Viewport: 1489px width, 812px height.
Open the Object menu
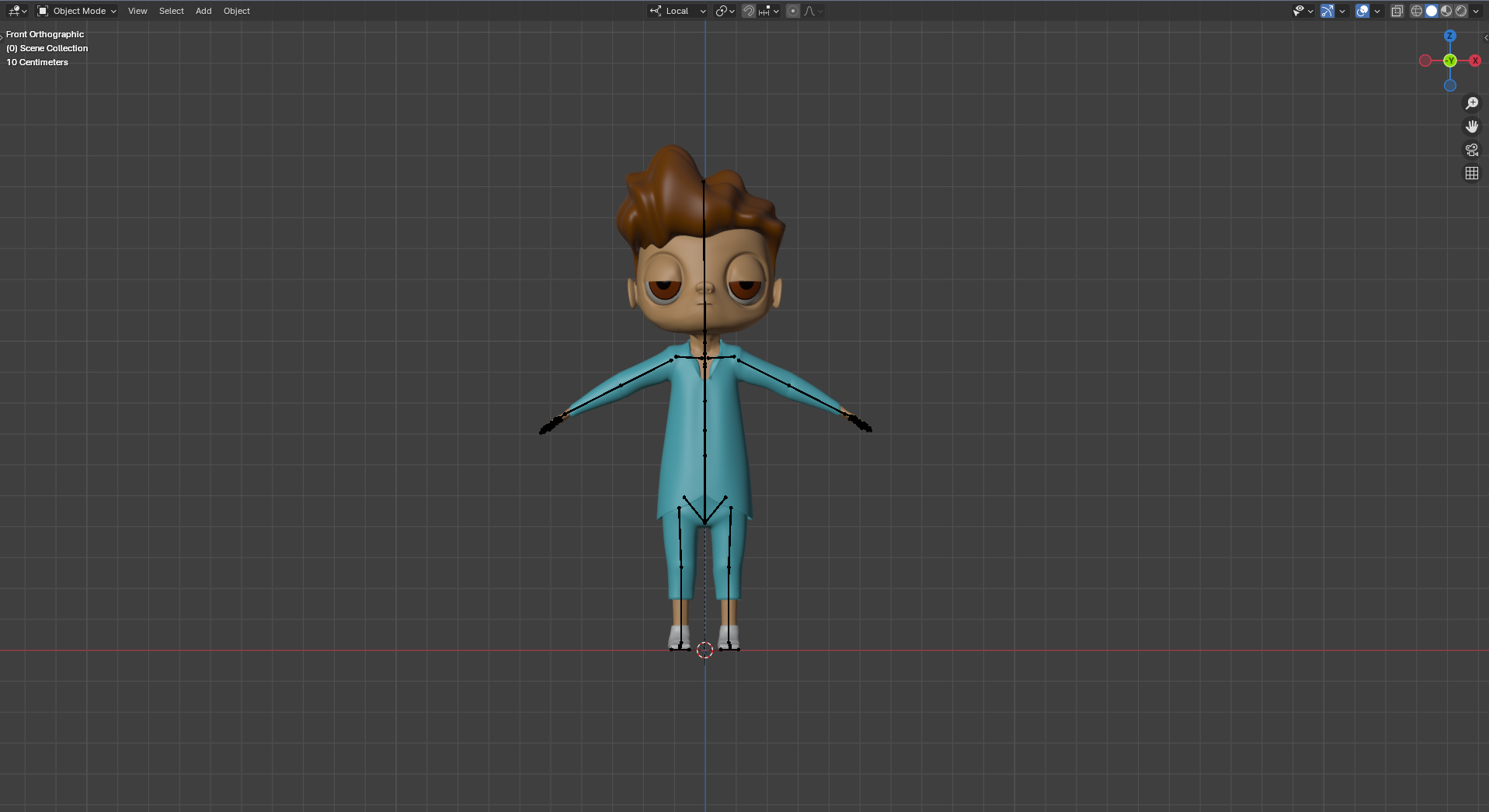point(237,11)
